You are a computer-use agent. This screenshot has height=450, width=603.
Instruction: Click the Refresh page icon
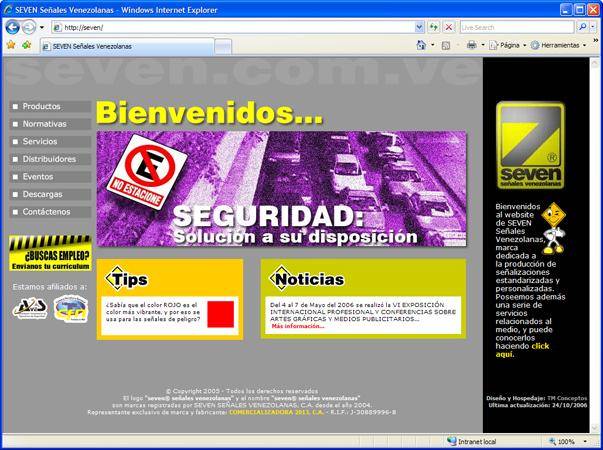[x=433, y=27]
